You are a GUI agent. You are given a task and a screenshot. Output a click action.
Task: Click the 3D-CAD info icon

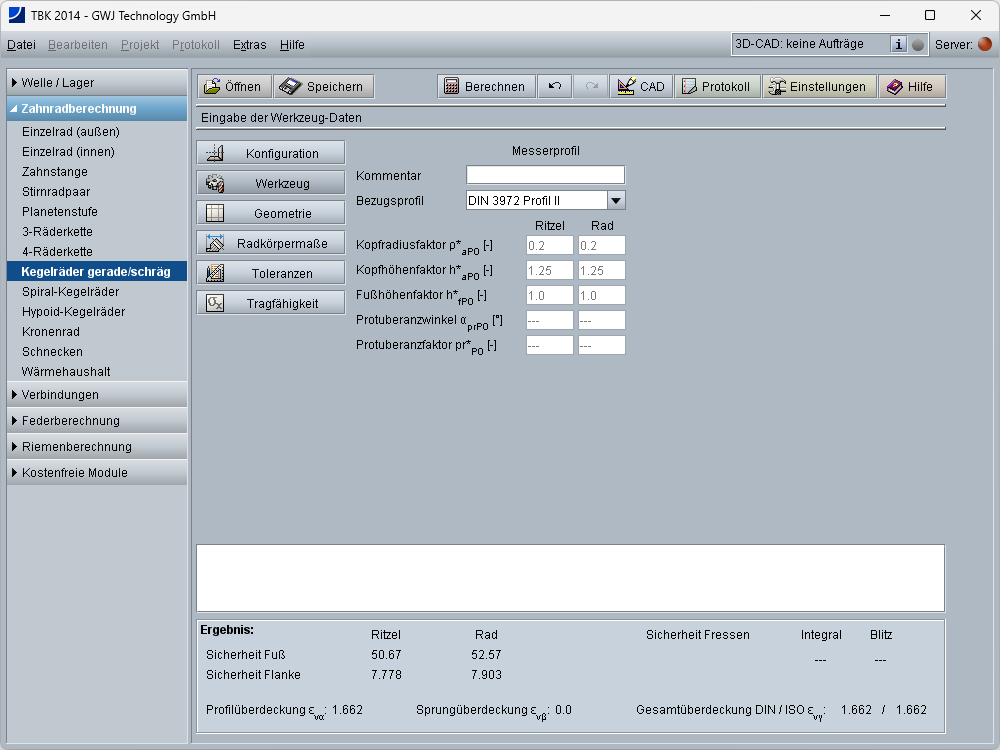[898, 44]
